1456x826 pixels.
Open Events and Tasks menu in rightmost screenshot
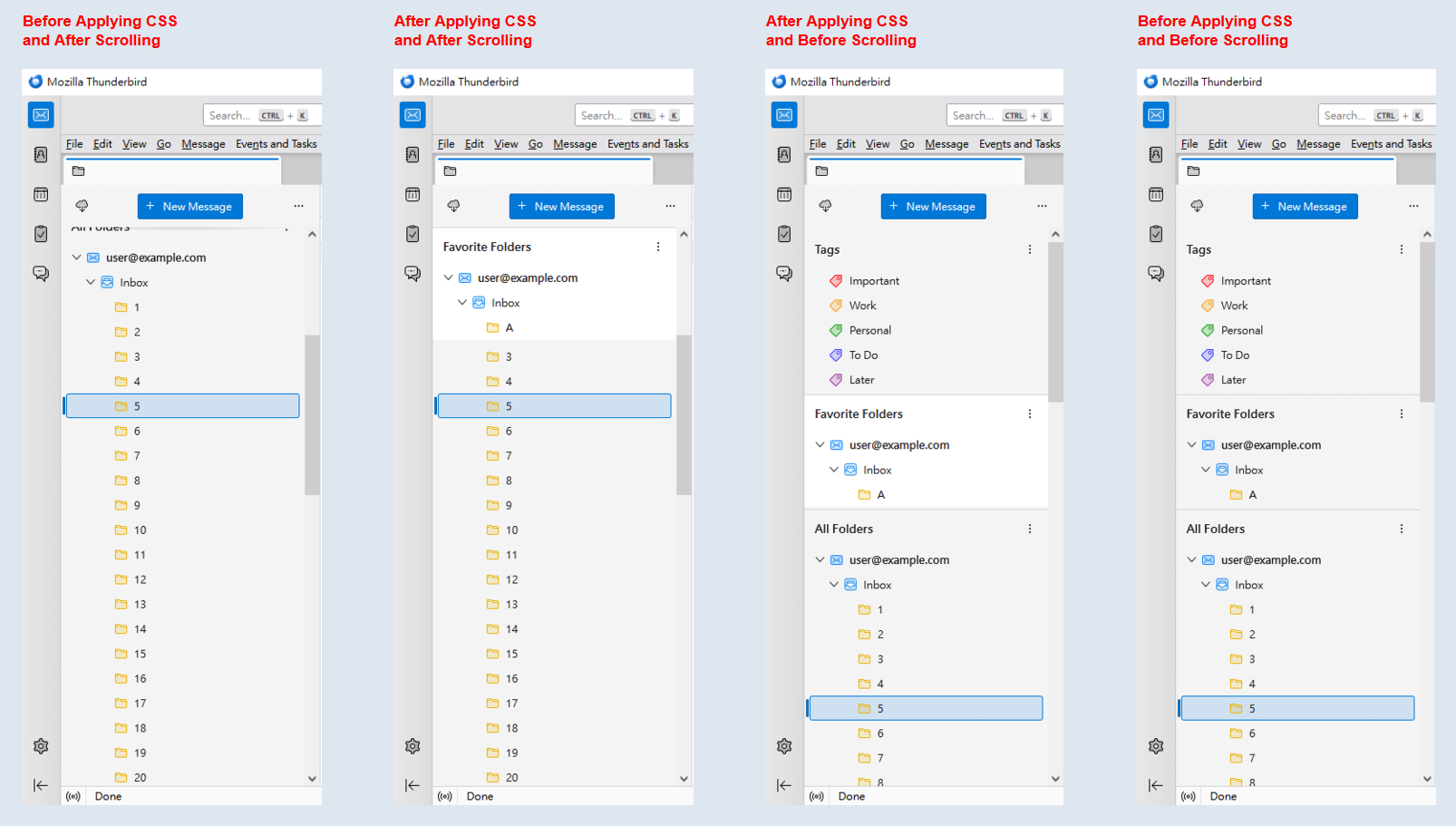click(1391, 144)
